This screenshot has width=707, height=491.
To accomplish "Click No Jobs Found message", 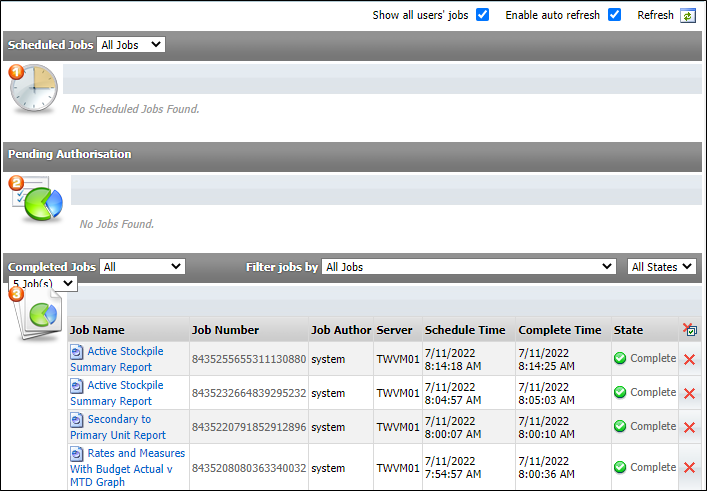I will [x=117, y=224].
